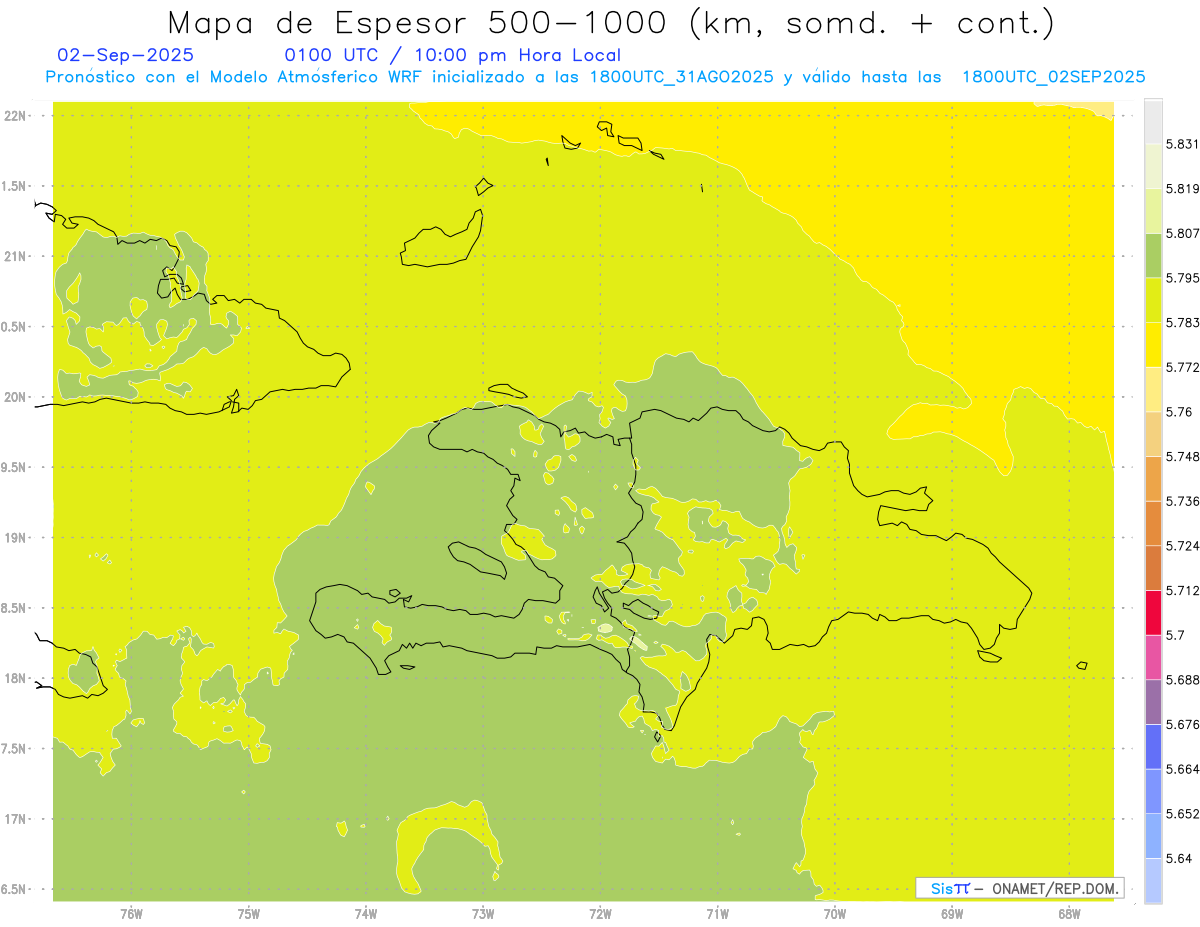This screenshot has height=927, width=1200.
Task: Click the colorbar label '5.688'
Action: pyautogui.click(x=1183, y=680)
